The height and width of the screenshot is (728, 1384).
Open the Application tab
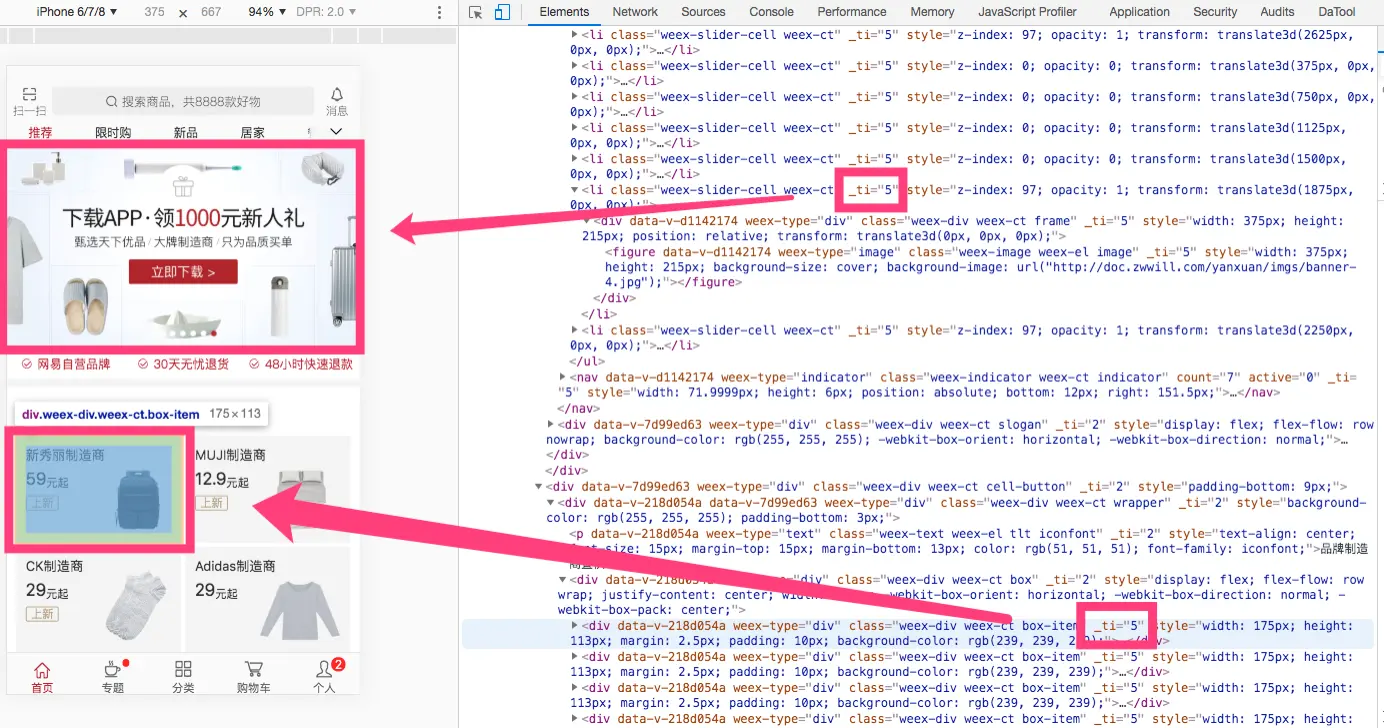point(1139,12)
